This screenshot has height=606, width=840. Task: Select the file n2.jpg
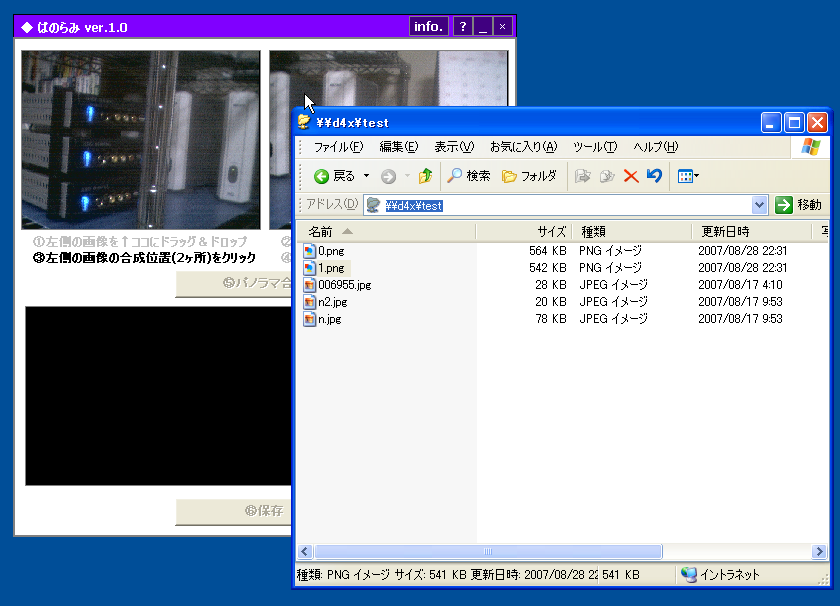[x=333, y=302]
